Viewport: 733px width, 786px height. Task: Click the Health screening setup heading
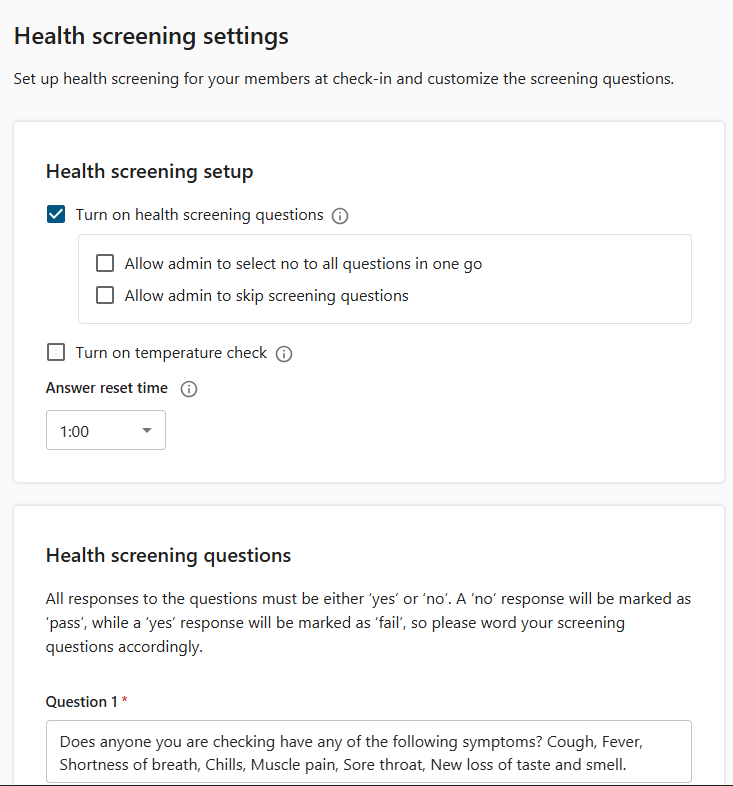[149, 171]
